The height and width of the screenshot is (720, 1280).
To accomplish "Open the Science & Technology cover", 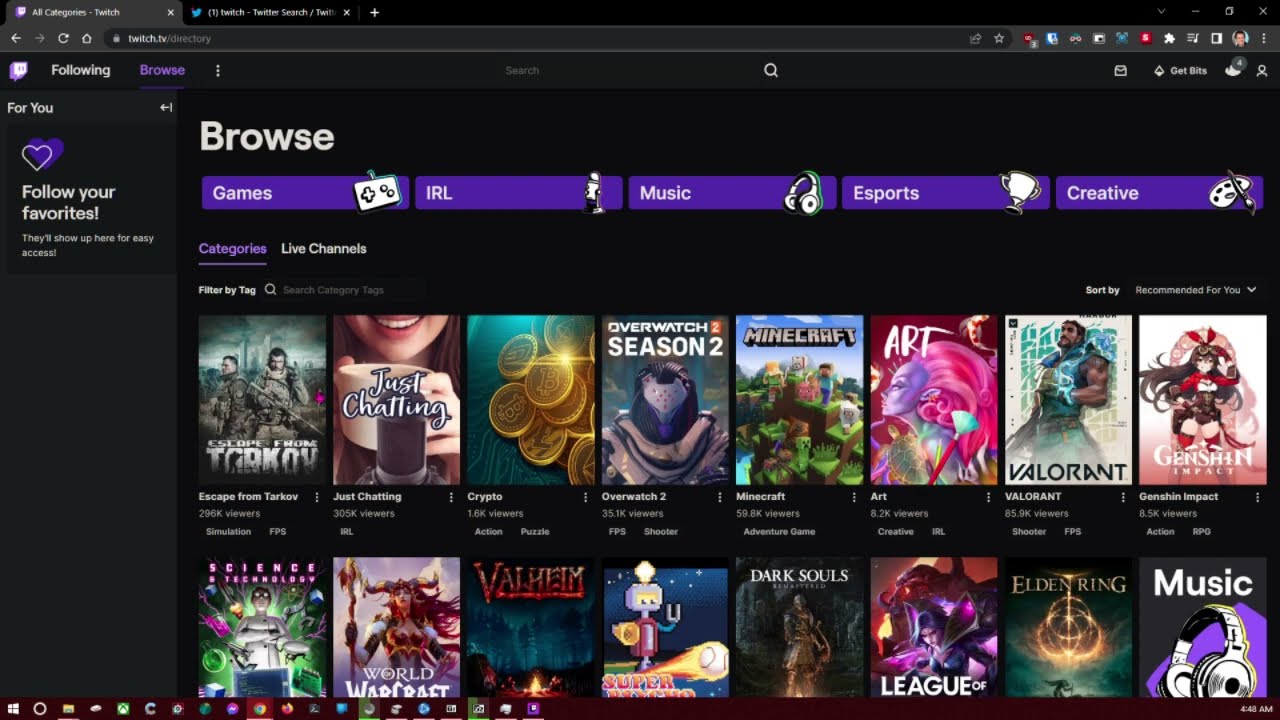I will (262, 627).
